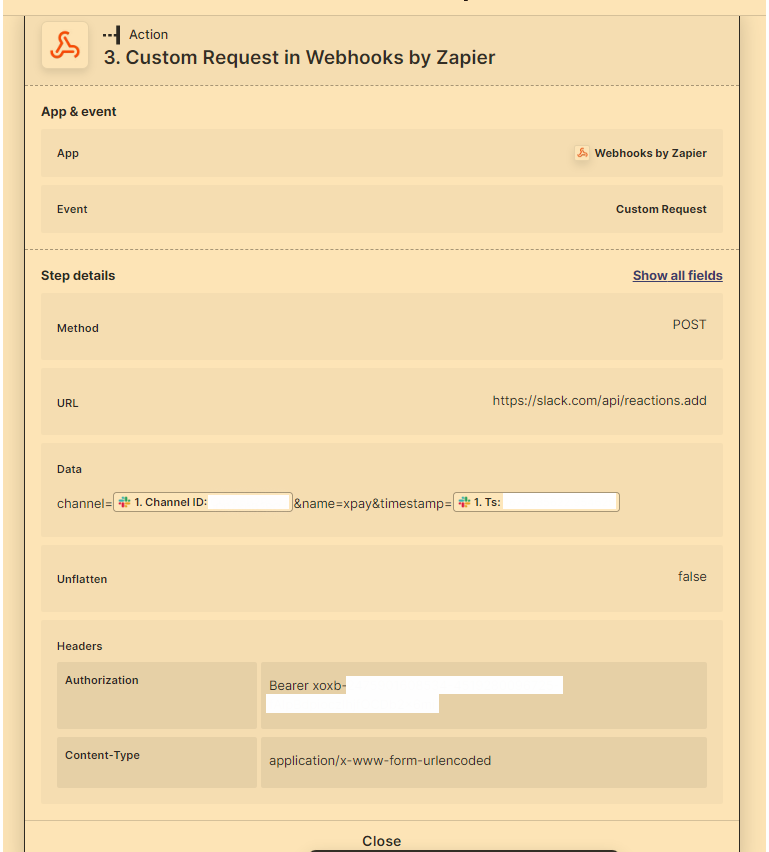Click the Action label
The image size is (769, 852).
click(148, 35)
